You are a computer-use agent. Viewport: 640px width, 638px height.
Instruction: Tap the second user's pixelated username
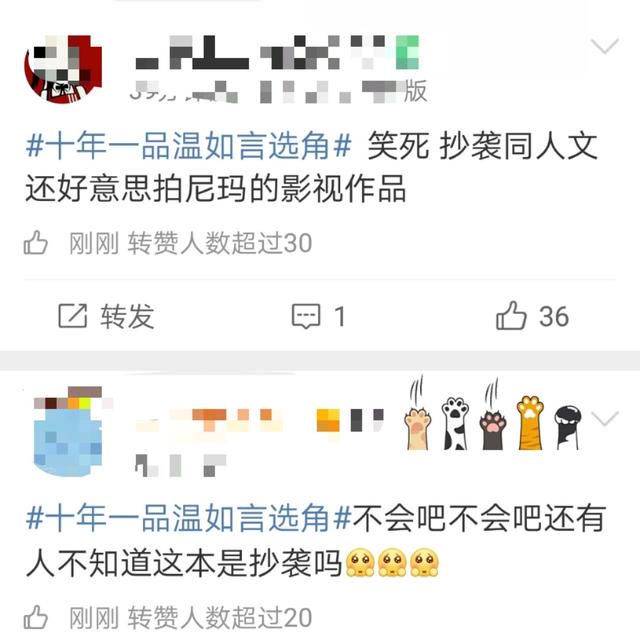click(x=260, y=420)
